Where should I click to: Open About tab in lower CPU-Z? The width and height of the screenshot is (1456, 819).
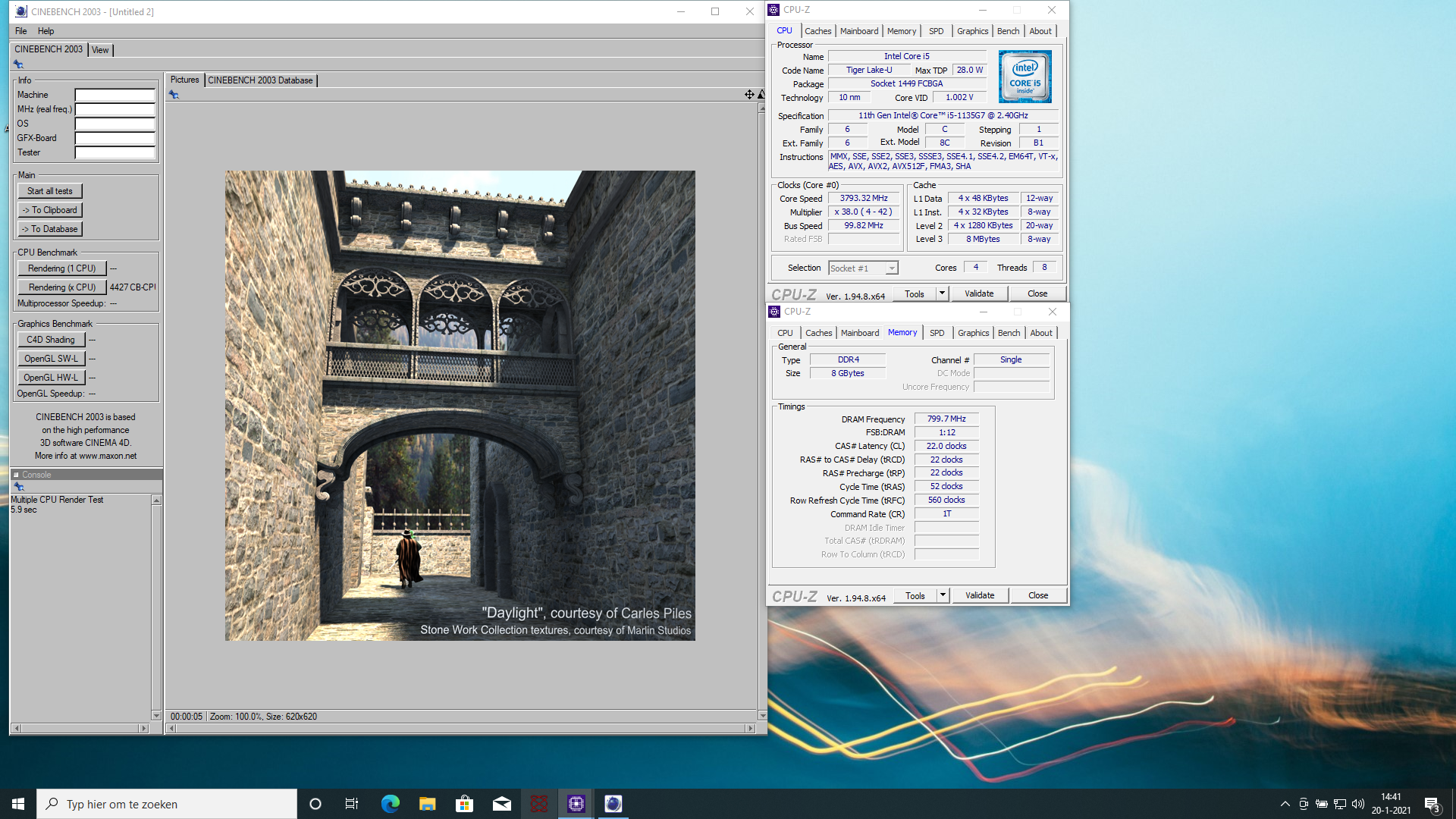1041,333
